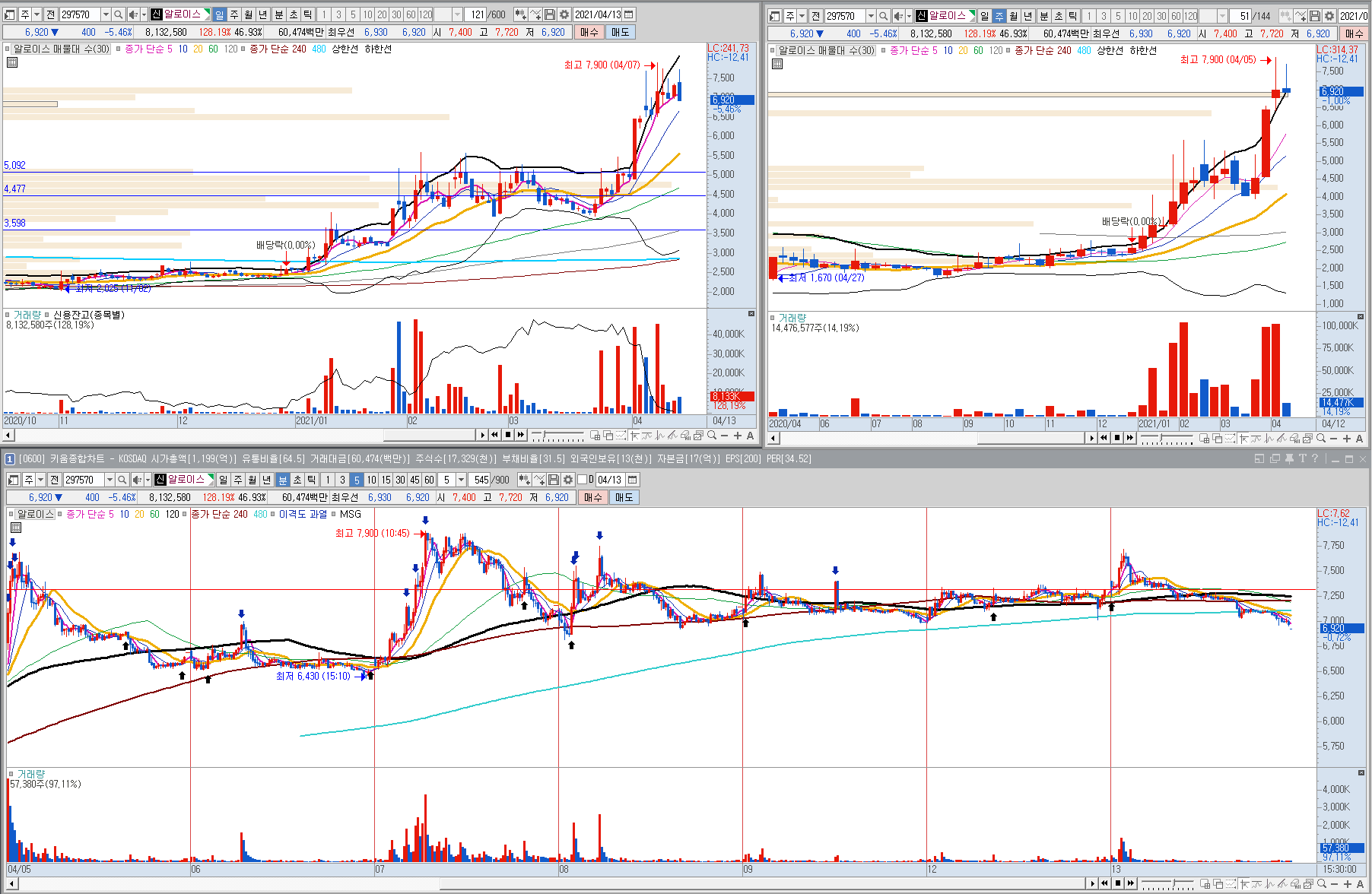The height and width of the screenshot is (894, 1372).
Task: Click plus icon below bottom chart
Action: tap(1347, 883)
